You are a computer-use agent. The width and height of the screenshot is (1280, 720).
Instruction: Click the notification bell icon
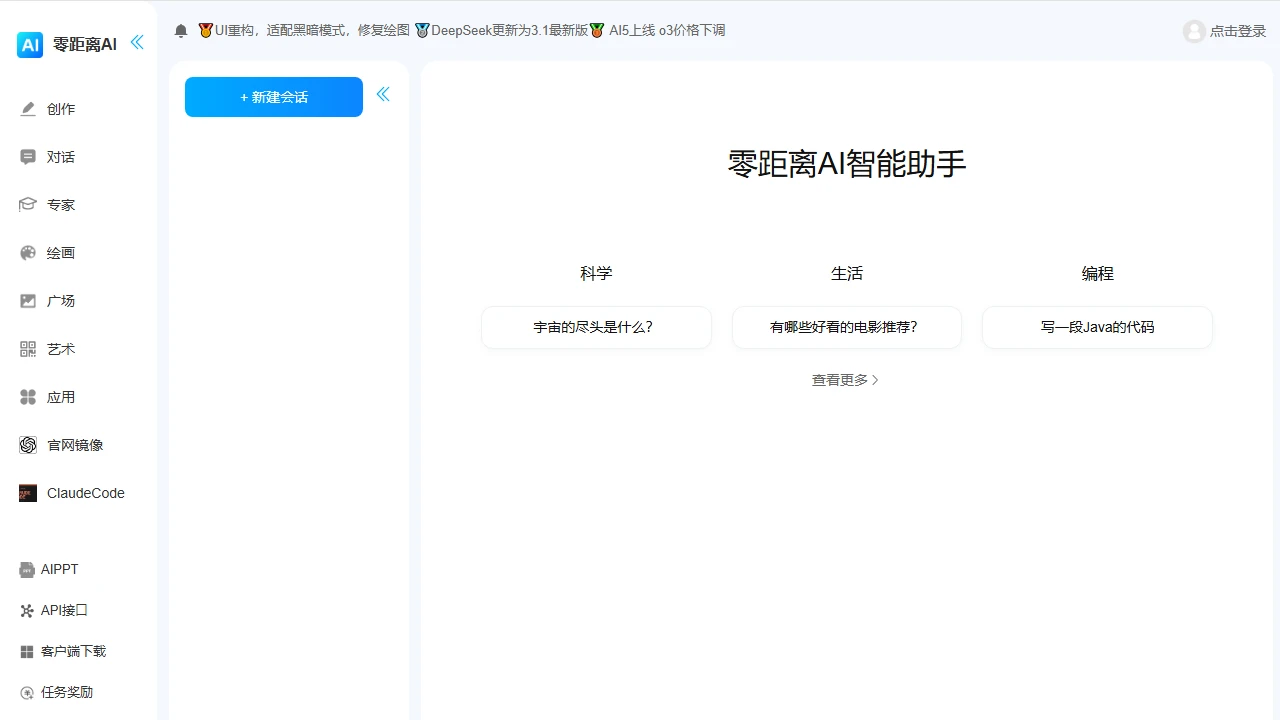(181, 30)
